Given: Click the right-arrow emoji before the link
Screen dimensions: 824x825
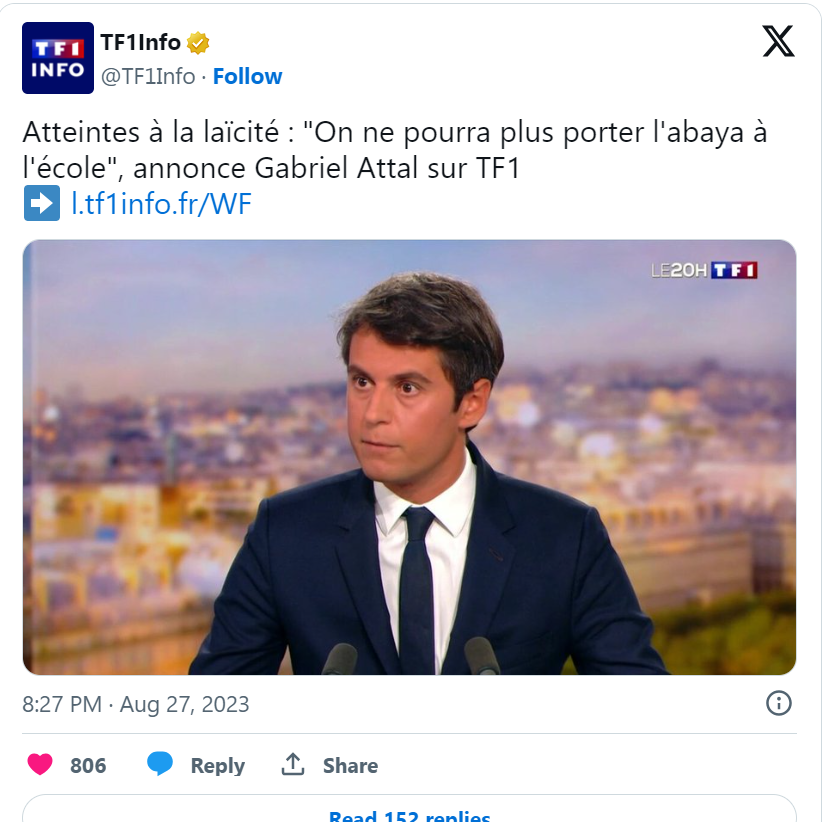Looking at the screenshot, I should pyautogui.click(x=41, y=204).
